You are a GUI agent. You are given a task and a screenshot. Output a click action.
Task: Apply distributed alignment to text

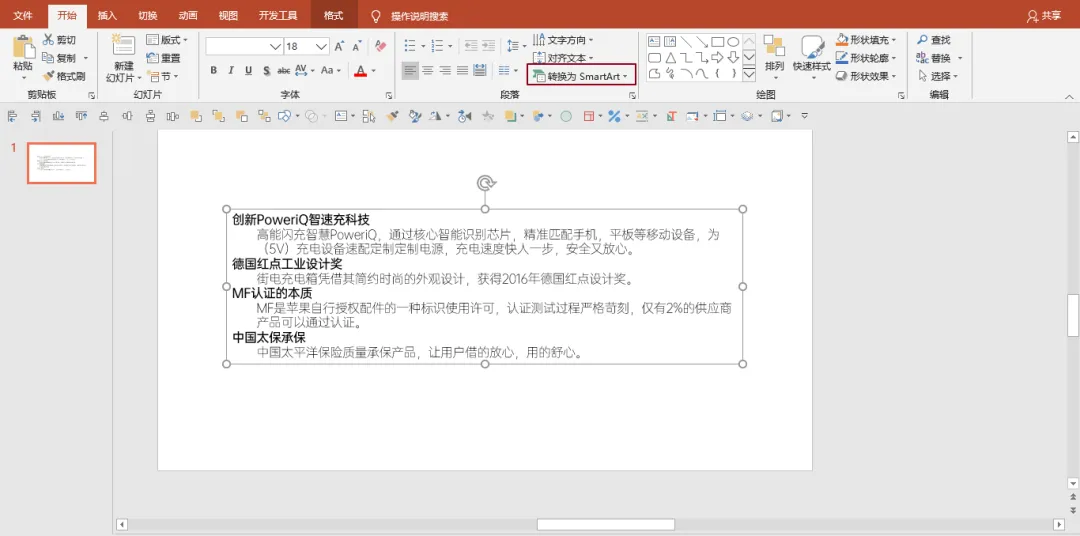[479, 70]
